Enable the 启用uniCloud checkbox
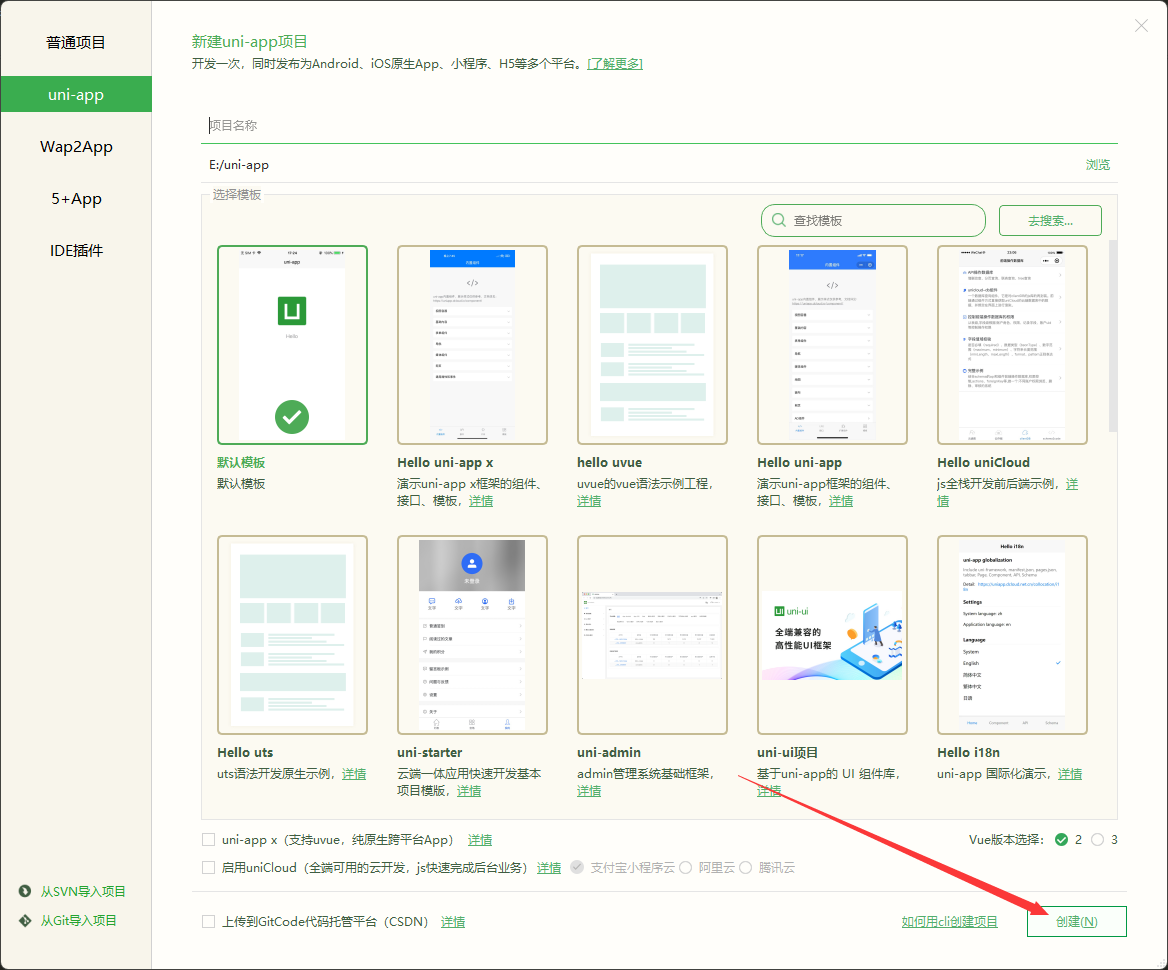 pos(209,868)
